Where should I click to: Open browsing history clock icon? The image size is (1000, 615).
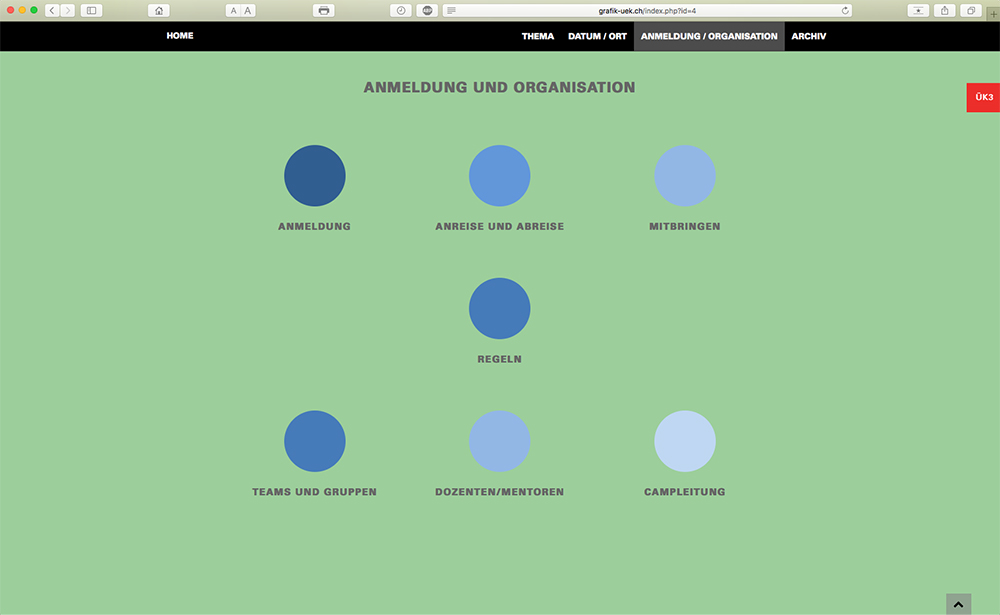[401, 10]
